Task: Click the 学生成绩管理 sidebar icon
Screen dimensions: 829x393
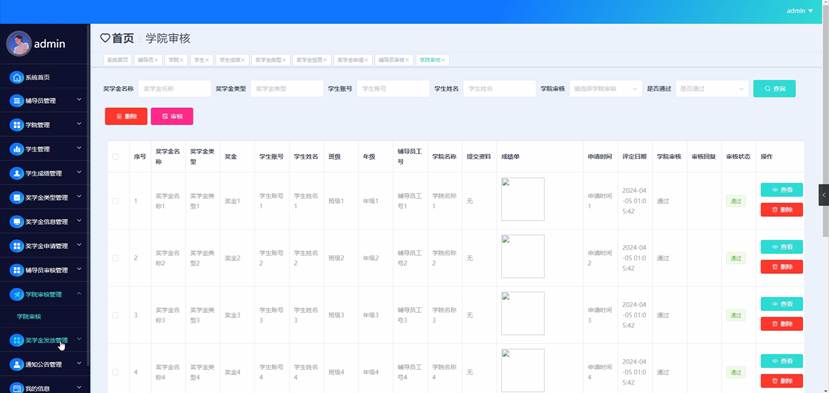Action: [x=17, y=173]
